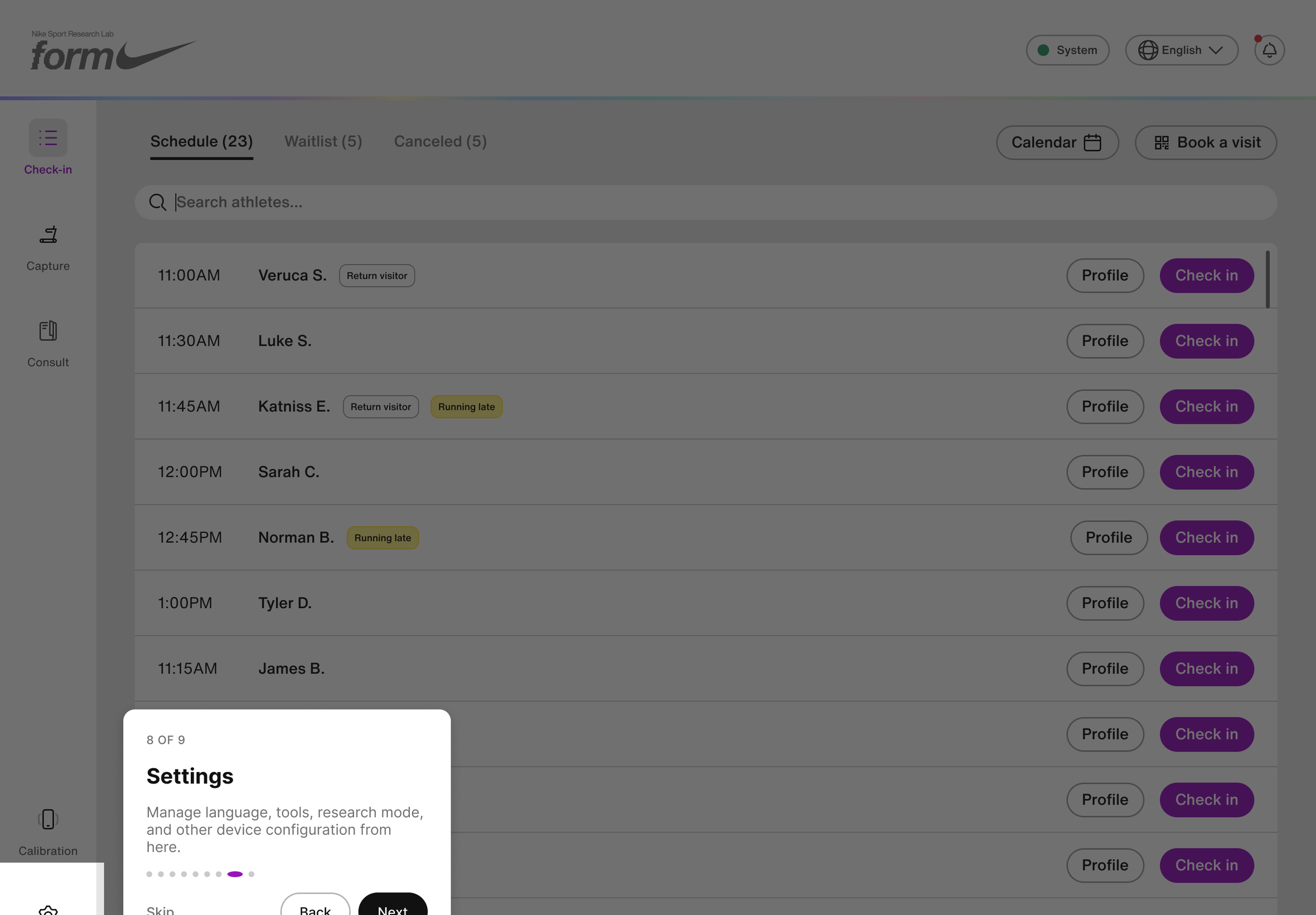The image size is (1316, 915).
Task: Select the first tour progress dot
Action: point(149,874)
